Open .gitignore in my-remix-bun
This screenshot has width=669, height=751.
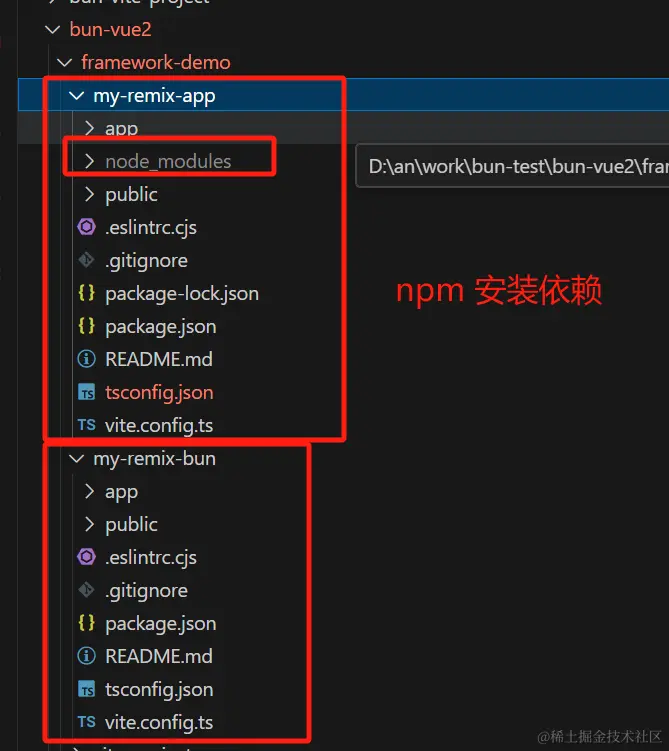(x=147, y=591)
